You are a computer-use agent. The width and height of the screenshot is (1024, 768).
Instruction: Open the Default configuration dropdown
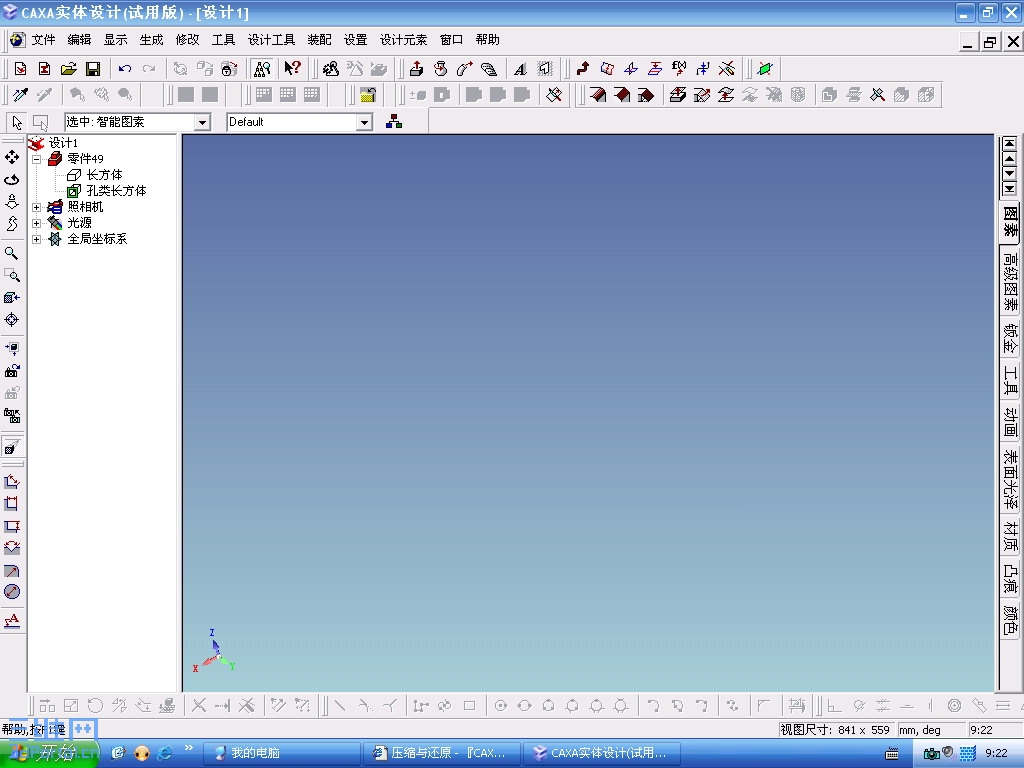(364, 122)
